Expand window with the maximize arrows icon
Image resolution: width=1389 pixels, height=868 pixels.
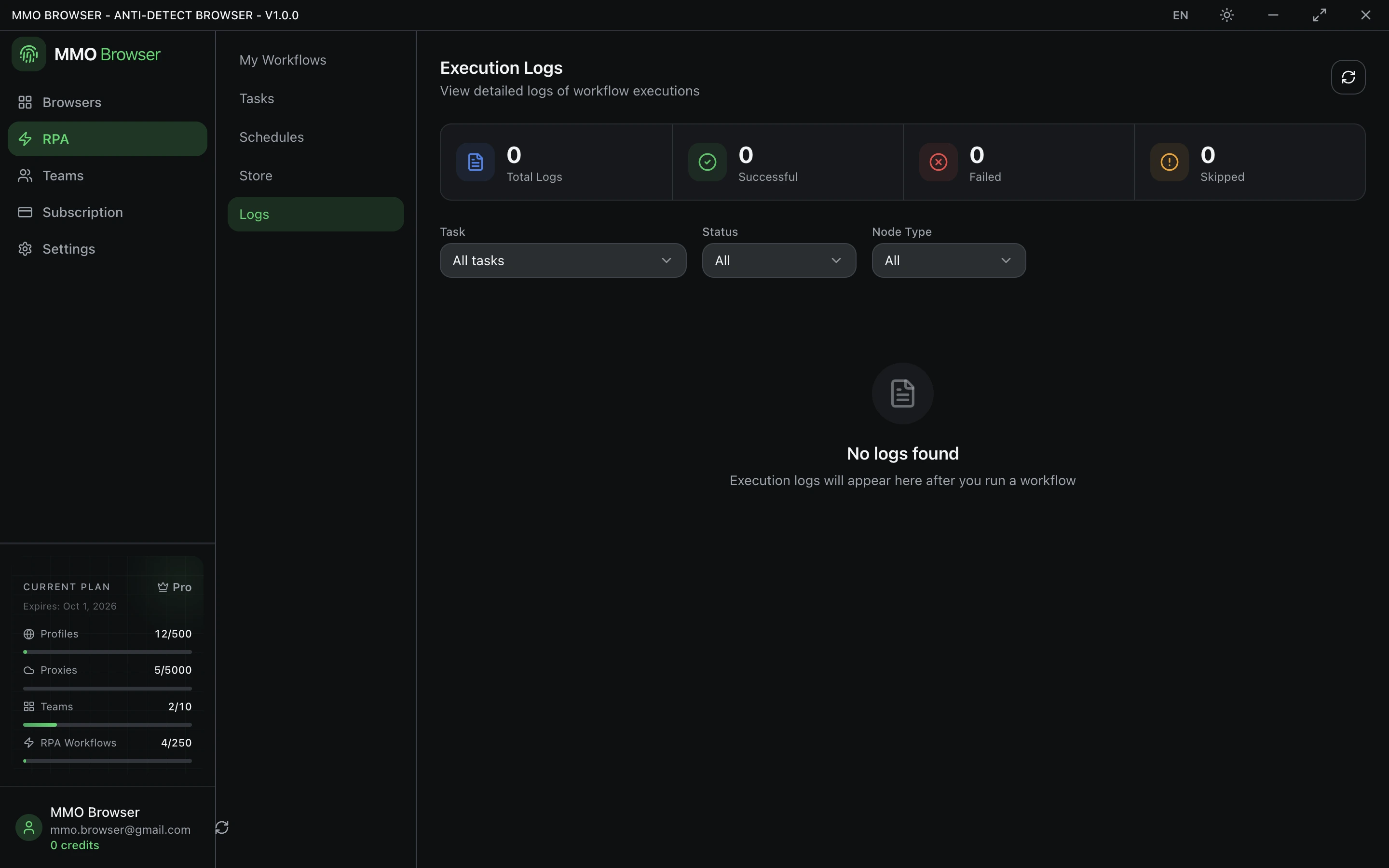tap(1319, 15)
